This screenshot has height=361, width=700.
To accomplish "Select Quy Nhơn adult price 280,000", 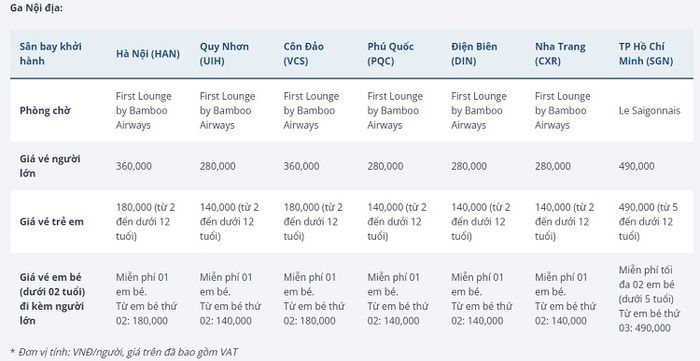I will tap(217, 166).
